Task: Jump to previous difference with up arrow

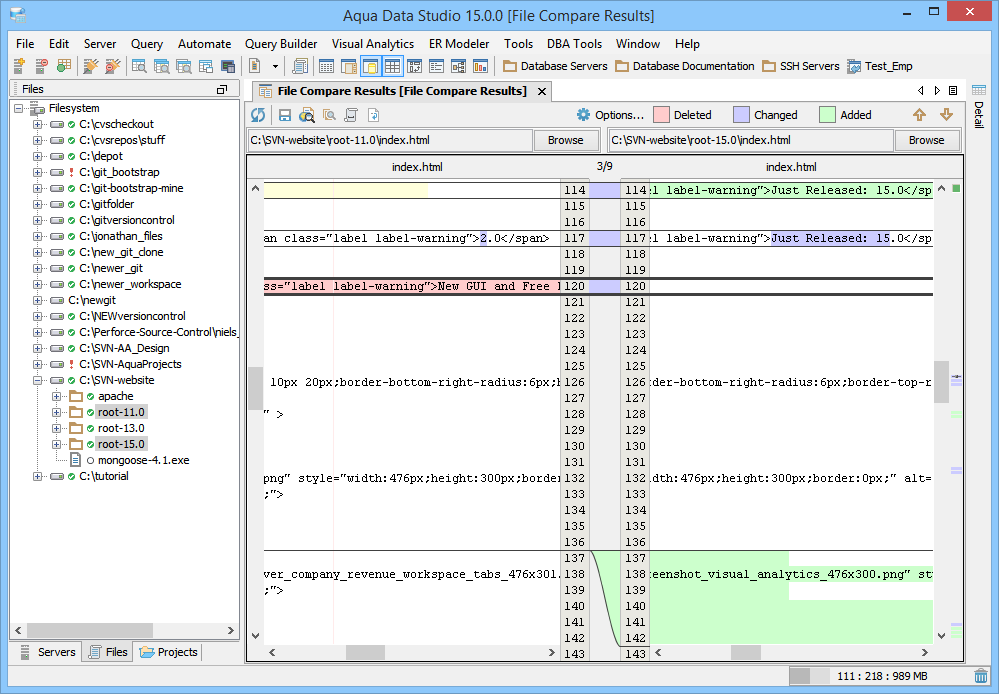Action: click(920, 115)
